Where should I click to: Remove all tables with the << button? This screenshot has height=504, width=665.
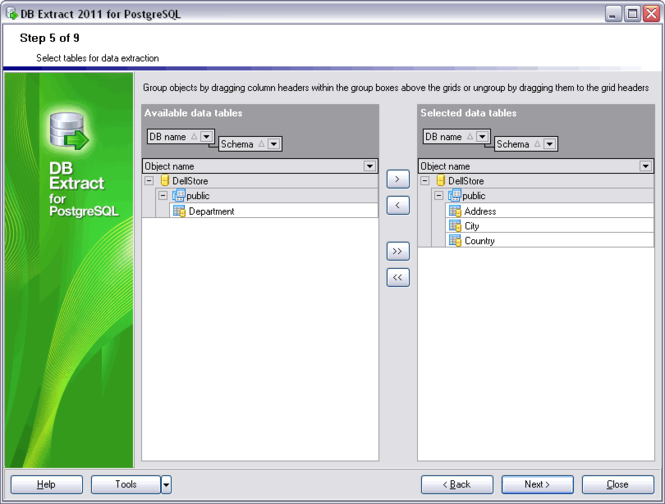398,277
